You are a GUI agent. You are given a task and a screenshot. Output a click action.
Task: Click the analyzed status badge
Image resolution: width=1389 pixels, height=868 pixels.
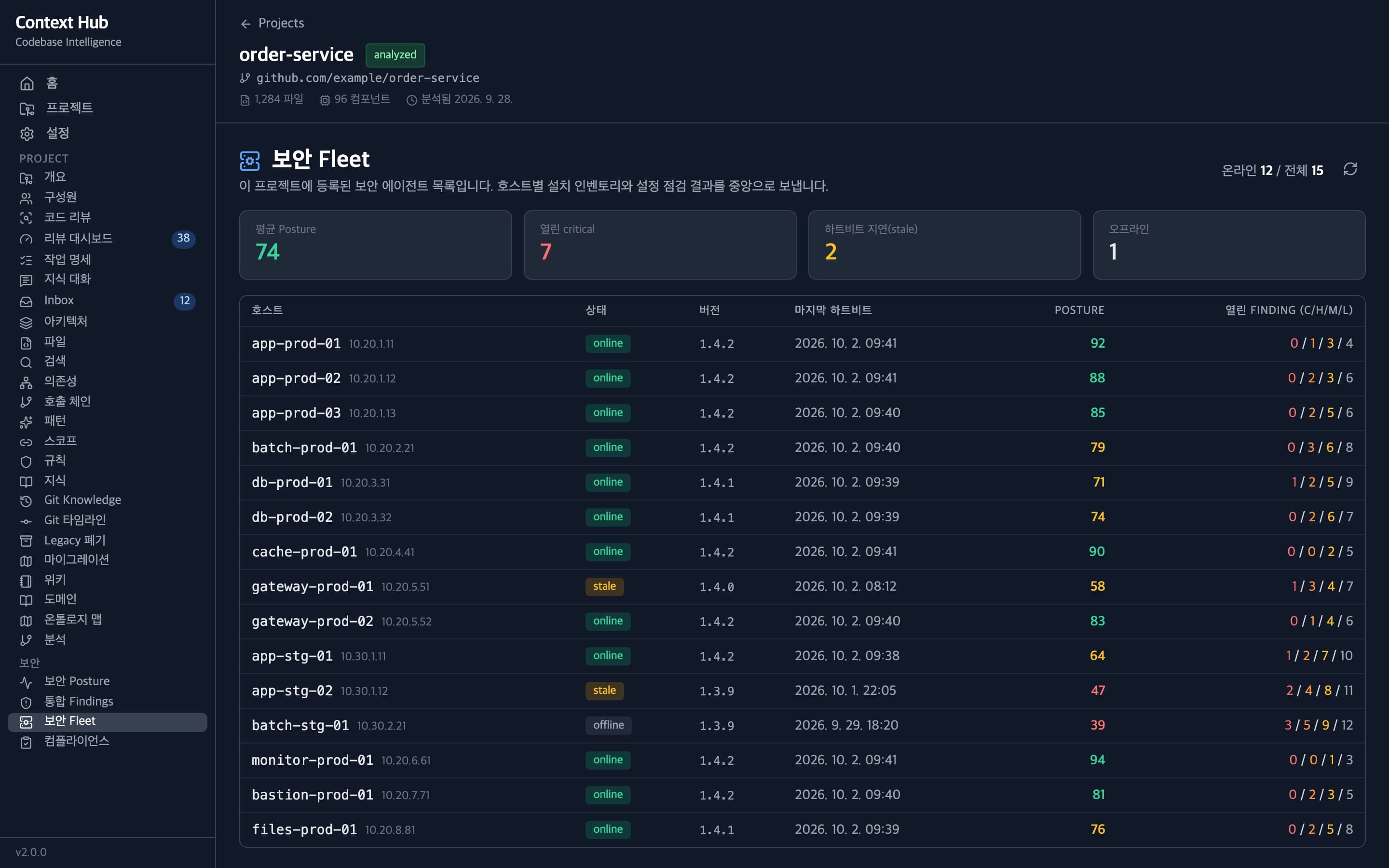395,54
